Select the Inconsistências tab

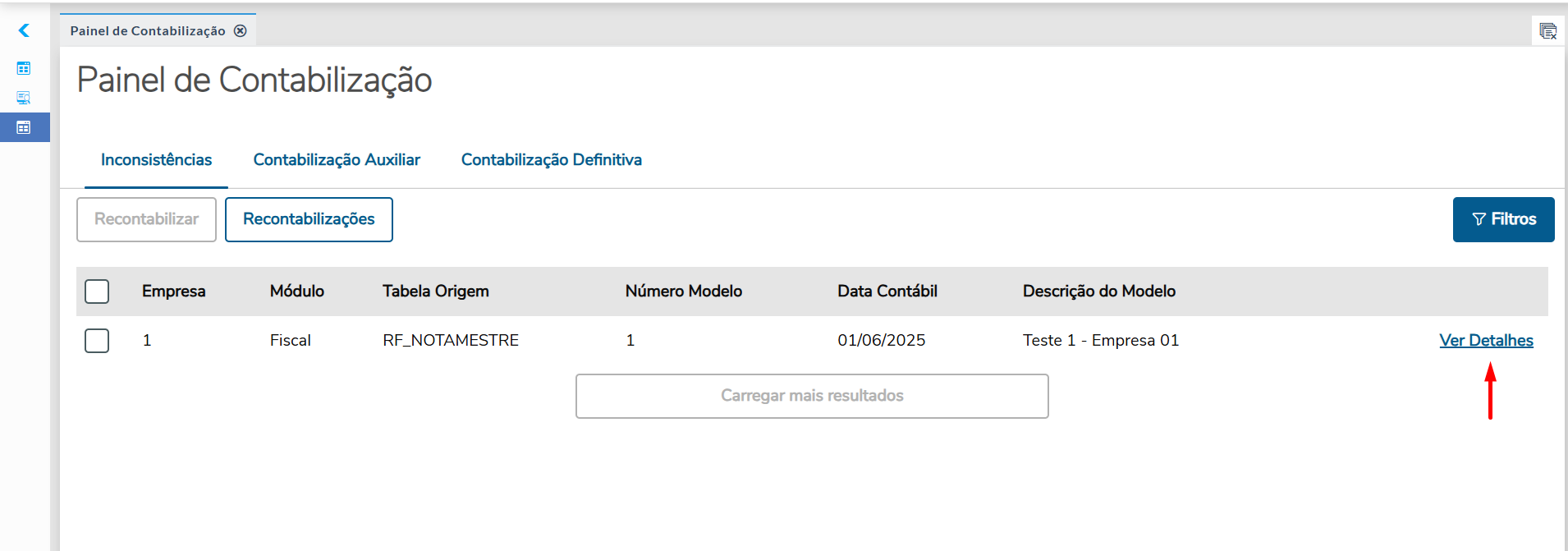point(156,160)
